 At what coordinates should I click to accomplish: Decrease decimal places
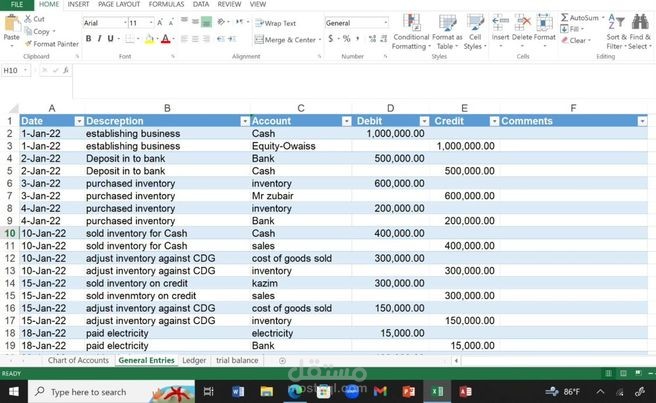pyautogui.click(x=384, y=39)
